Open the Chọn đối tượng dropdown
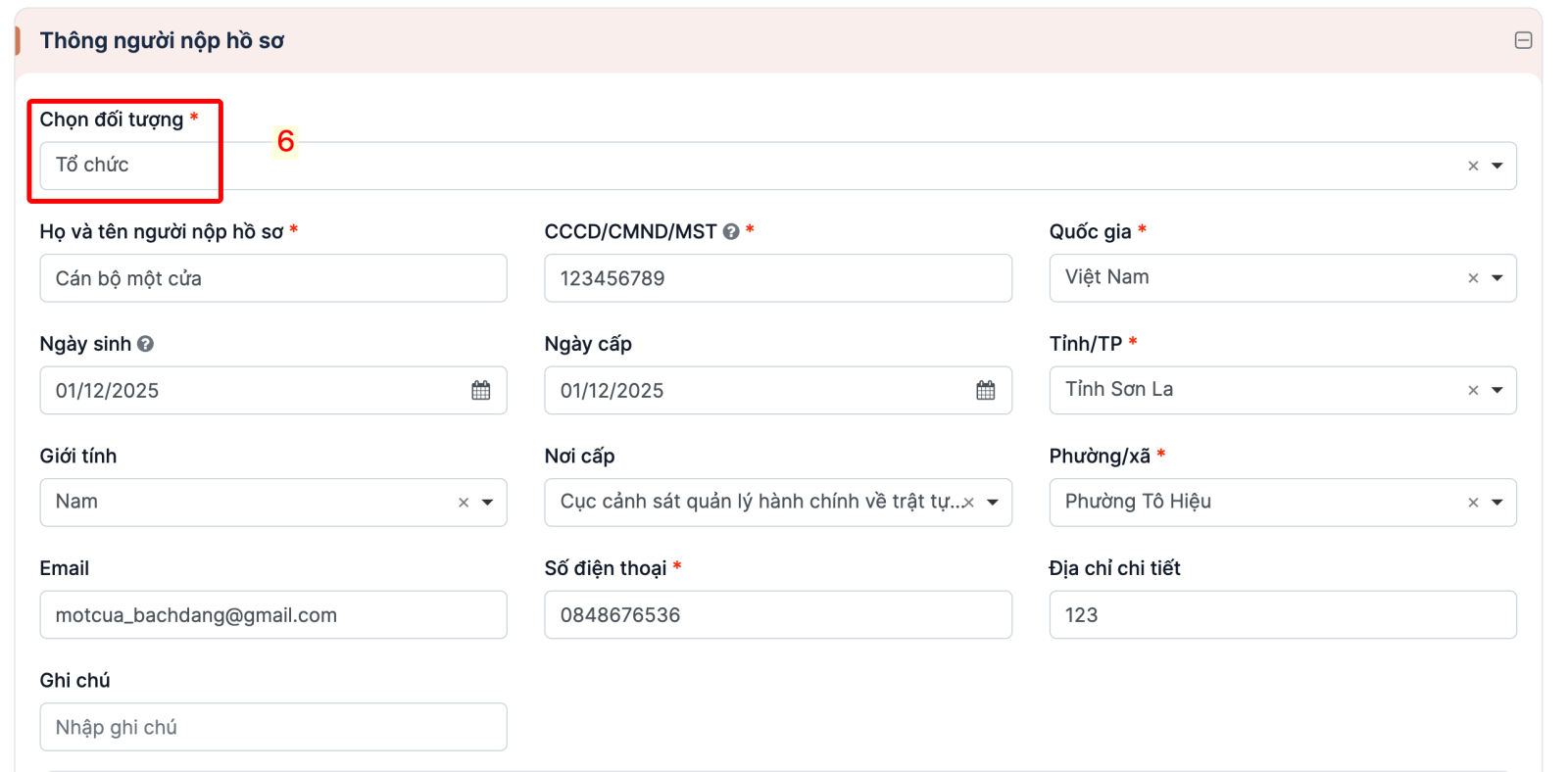Image resolution: width=1568 pixels, height=772 pixels. click(1496, 166)
